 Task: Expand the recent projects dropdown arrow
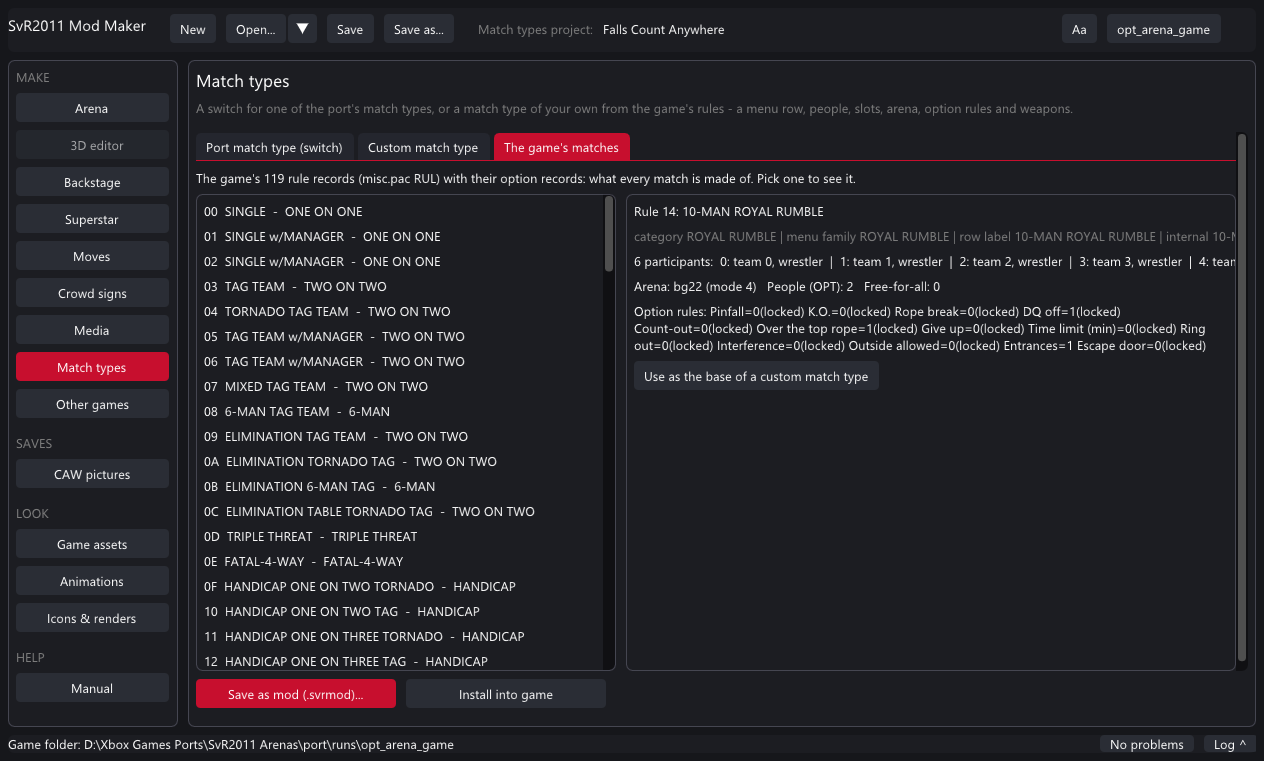click(303, 29)
